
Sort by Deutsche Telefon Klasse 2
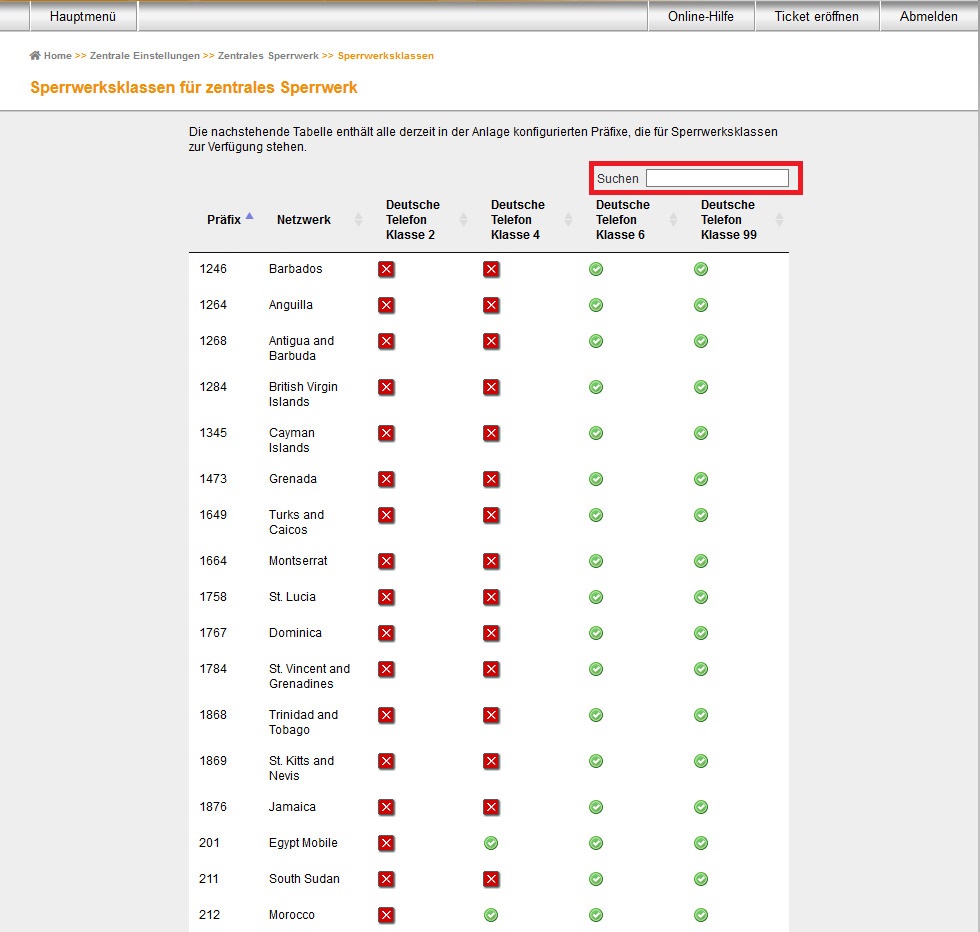click(x=412, y=219)
